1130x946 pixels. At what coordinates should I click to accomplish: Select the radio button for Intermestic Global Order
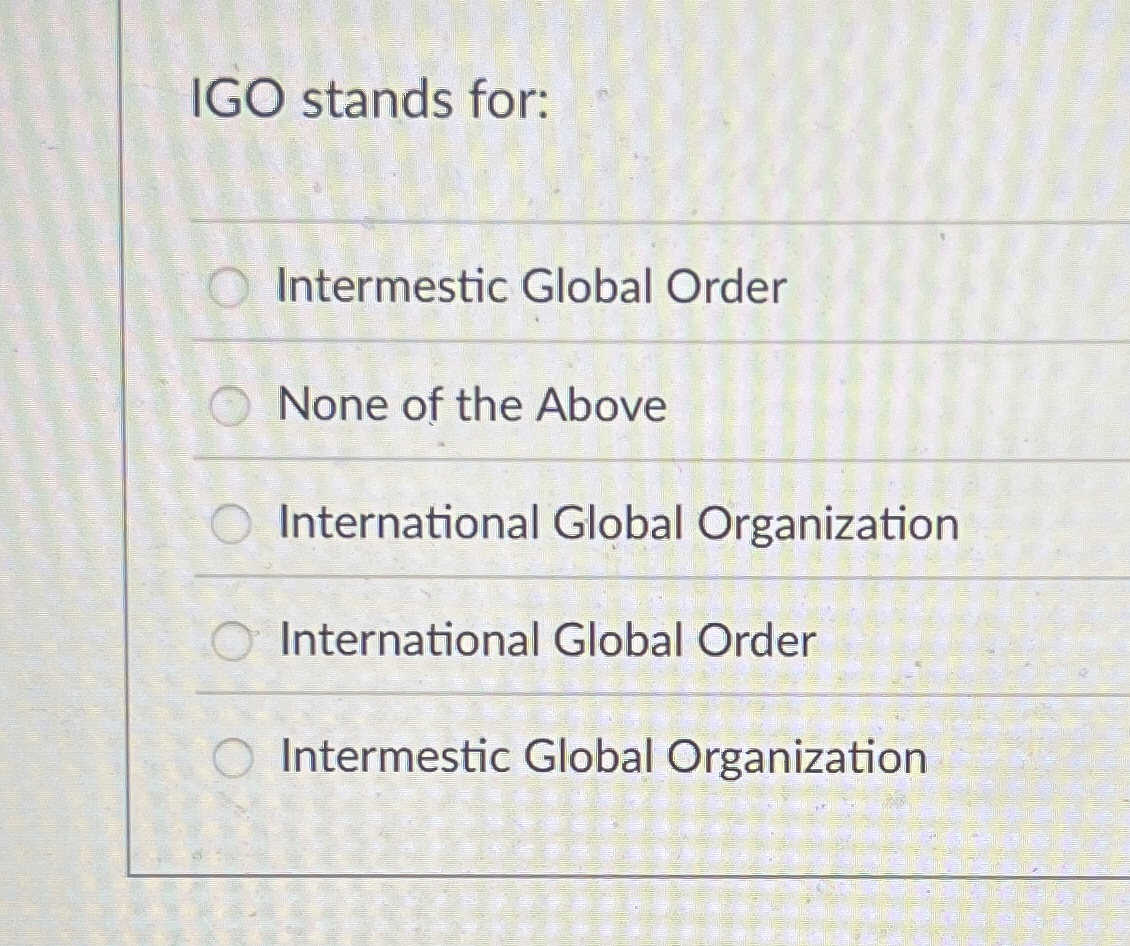tap(229, 288)
